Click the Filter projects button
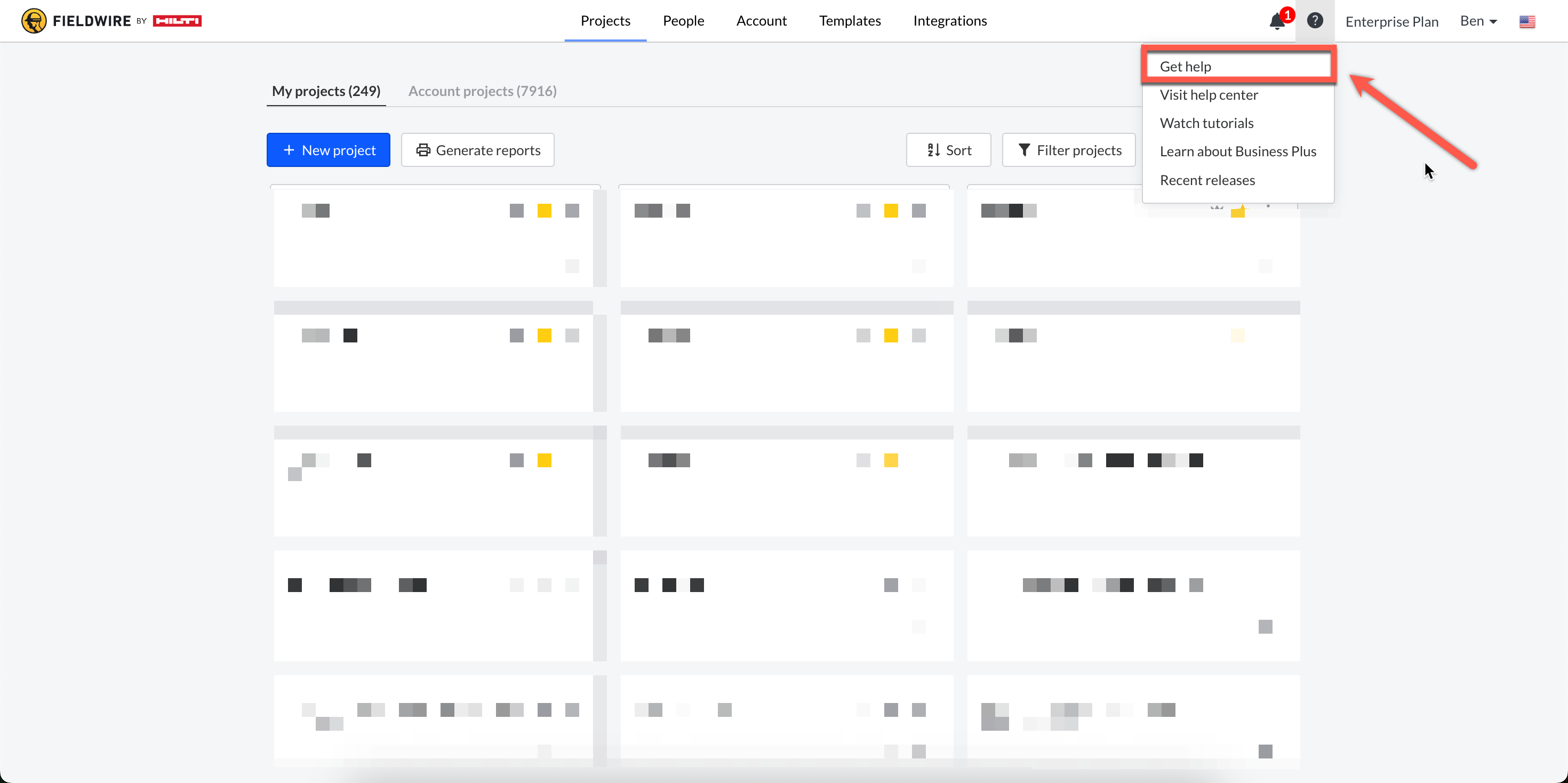Screen dimensions: 1568x783 (1069, 150)
